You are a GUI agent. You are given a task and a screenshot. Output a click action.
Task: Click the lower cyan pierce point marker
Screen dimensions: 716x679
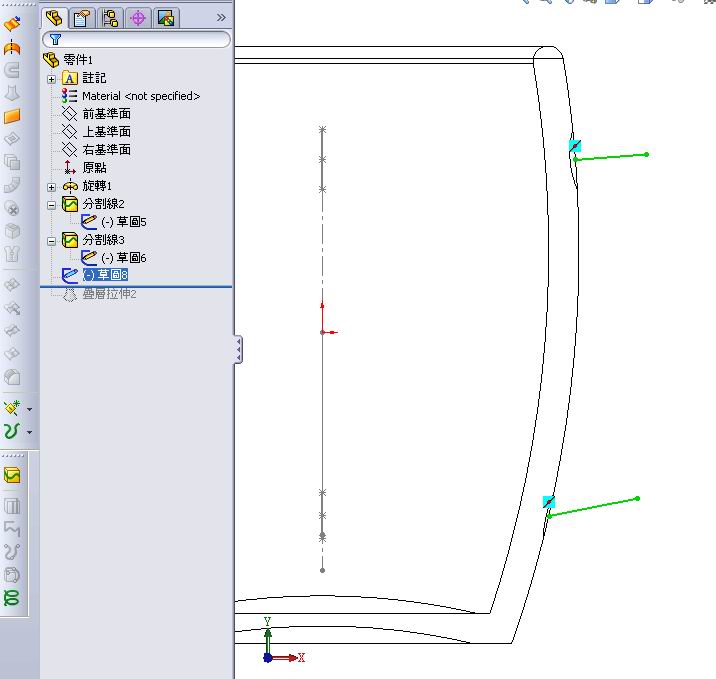point(549,502)
